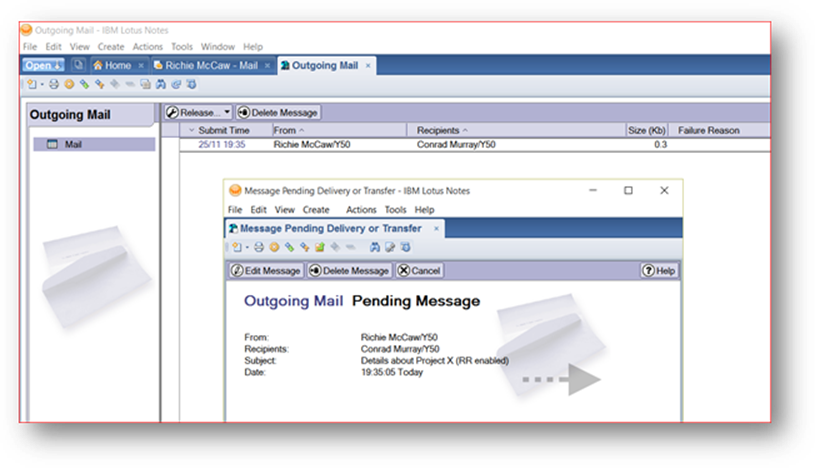The width and height of the screenshot is (815, 468).
Task: Sort by the Submit Time column
Action: coord(224,131)
